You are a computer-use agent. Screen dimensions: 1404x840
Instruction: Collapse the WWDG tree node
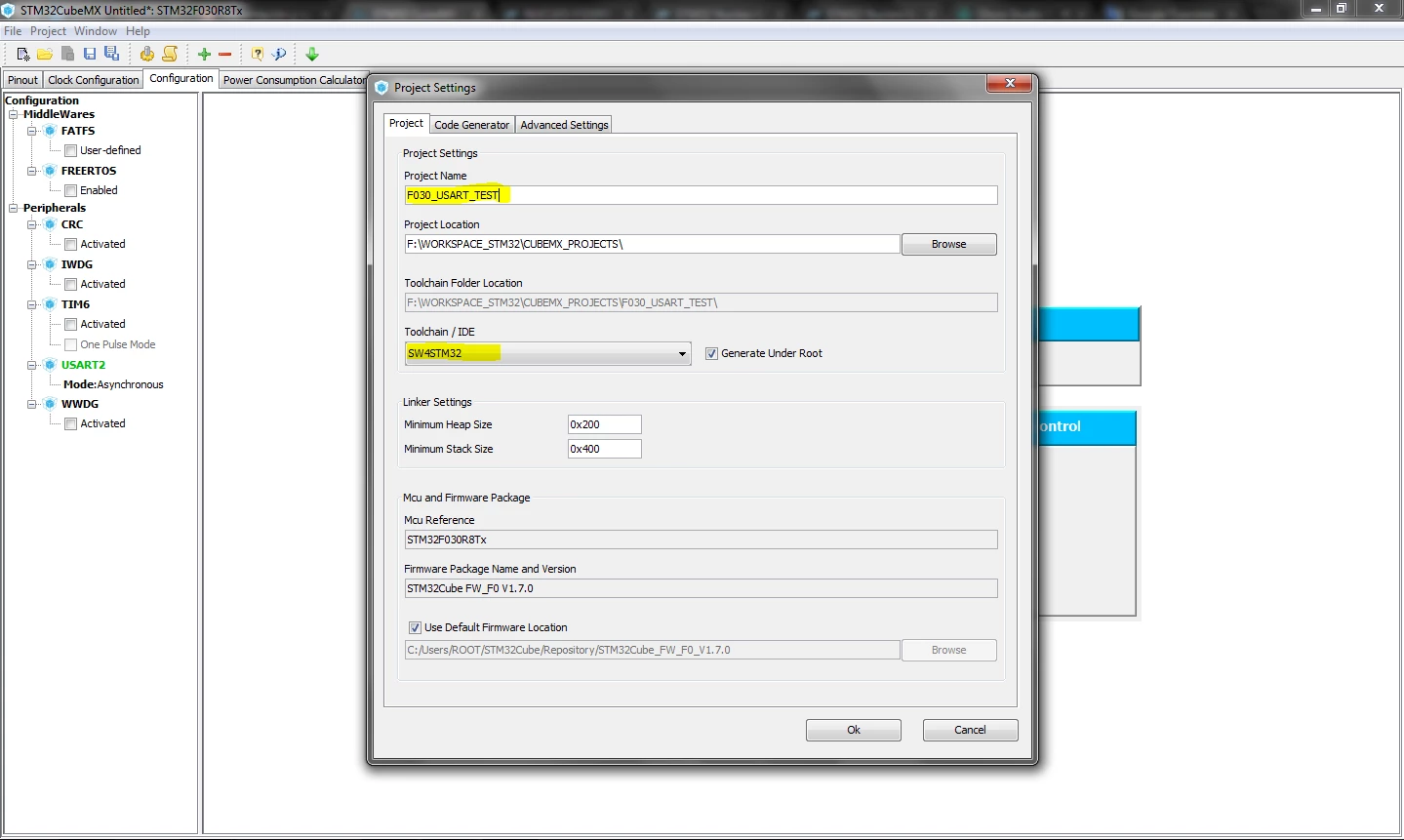(32, 404)
